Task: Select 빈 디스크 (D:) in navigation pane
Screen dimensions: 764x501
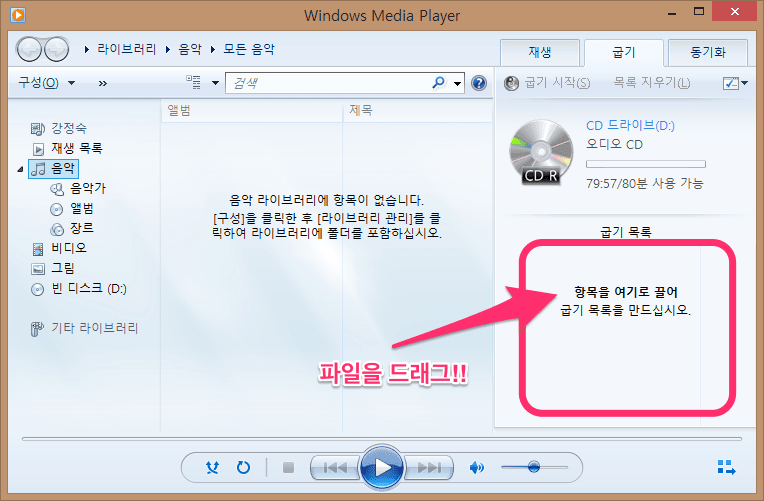Action: (78, 289)
